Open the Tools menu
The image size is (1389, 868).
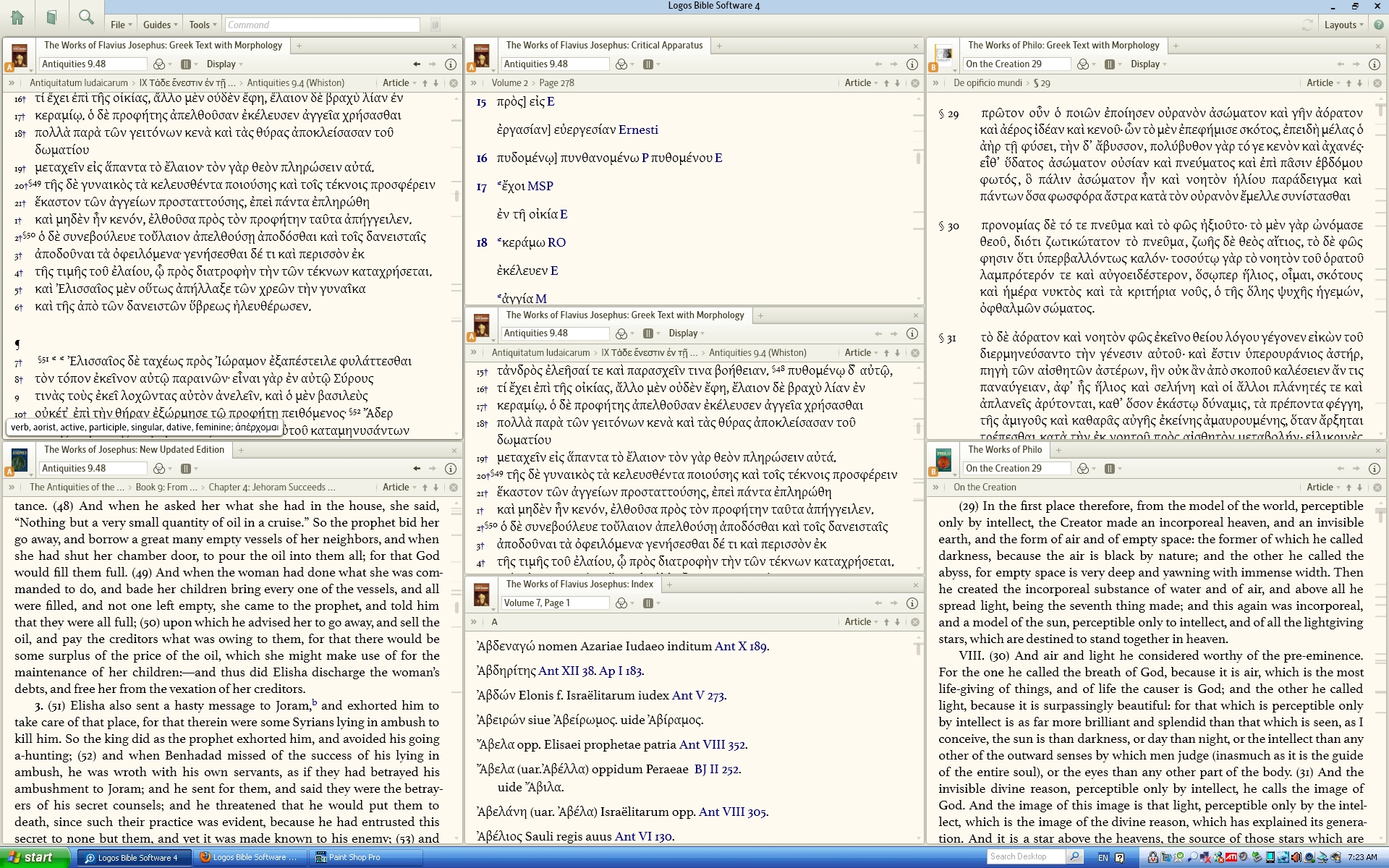coord(203,25)
